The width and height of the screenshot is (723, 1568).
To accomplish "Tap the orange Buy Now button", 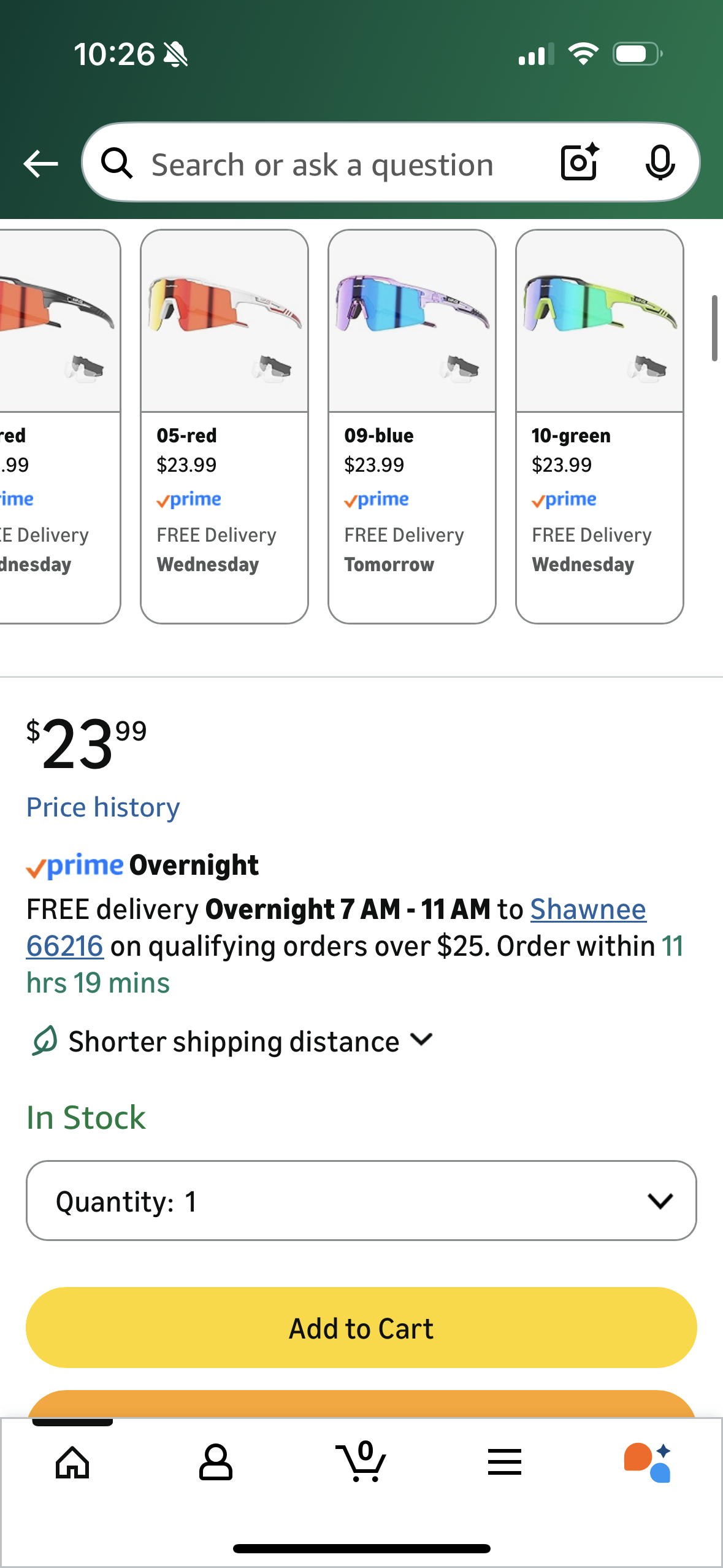I will click(361, 1404).
